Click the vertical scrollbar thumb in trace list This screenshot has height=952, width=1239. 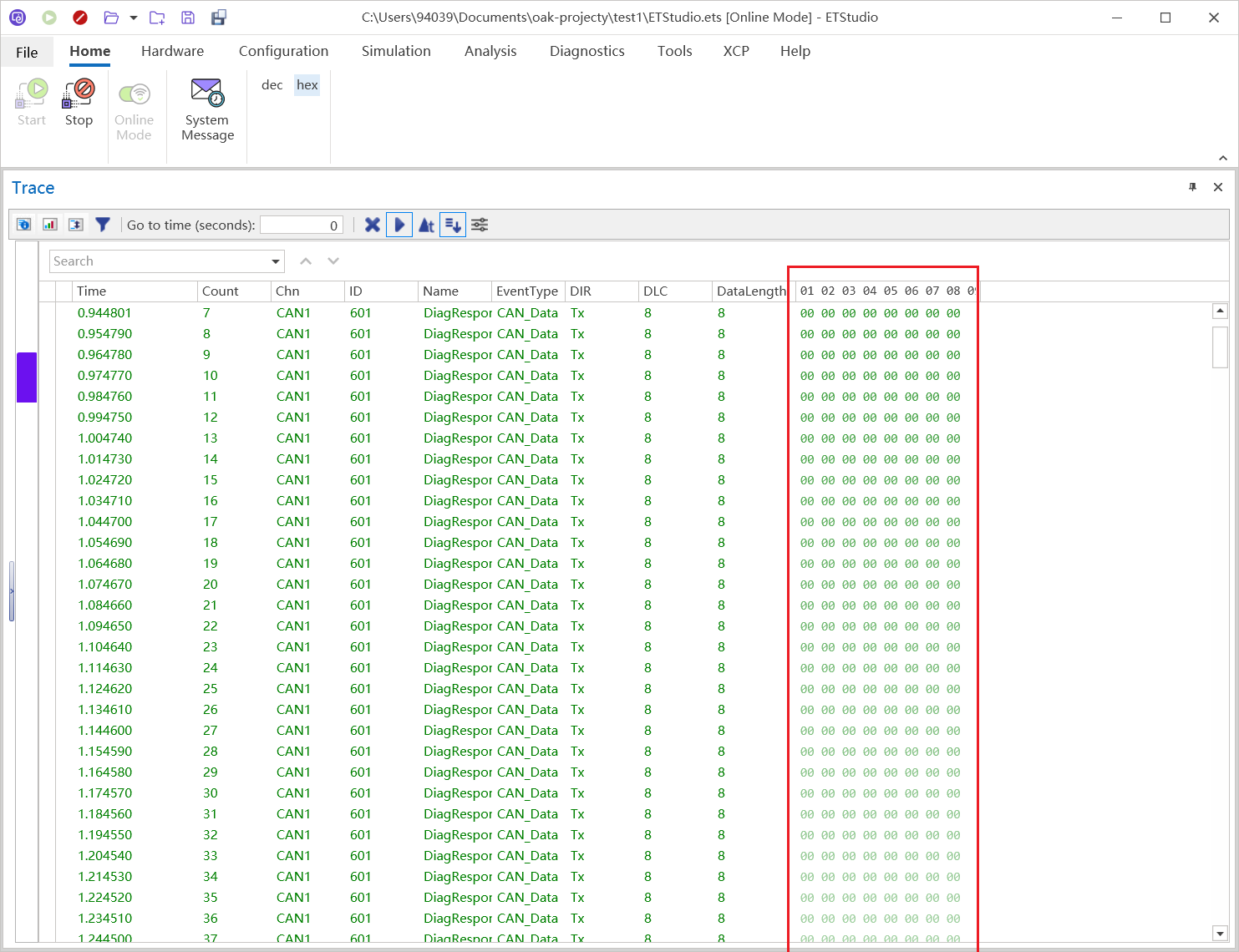click(1220, 347)
